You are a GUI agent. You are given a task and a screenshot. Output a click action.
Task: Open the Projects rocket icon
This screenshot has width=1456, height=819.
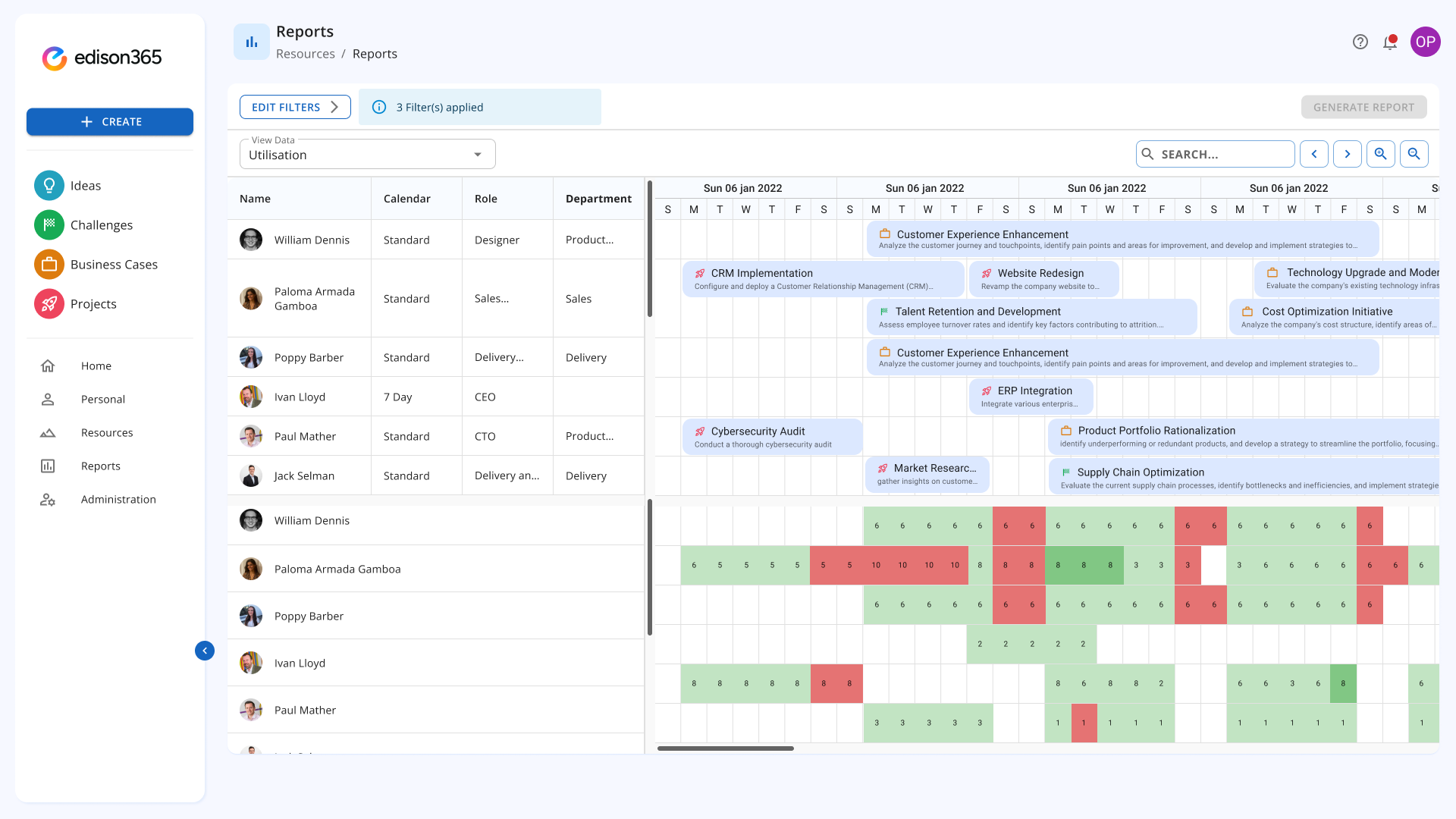[49, 304]
